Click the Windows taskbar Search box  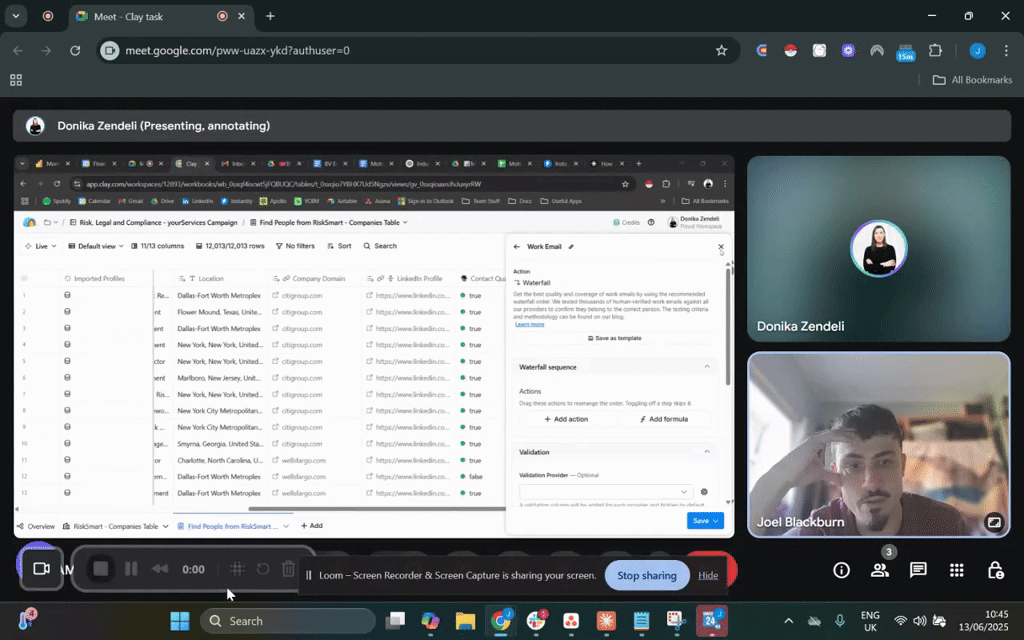point(288,621)
